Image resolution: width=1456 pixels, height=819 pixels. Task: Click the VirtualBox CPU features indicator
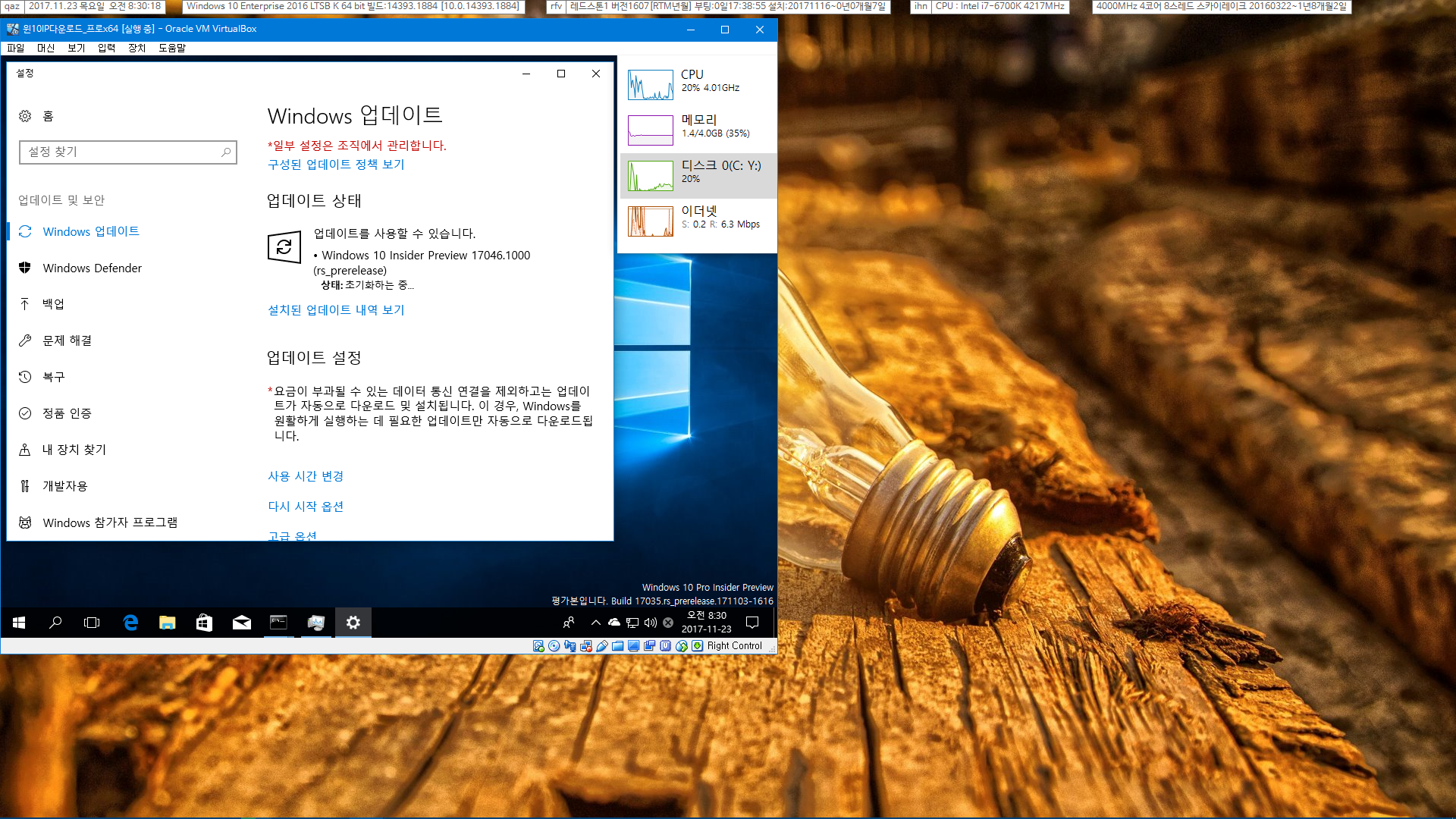point(665,646)
